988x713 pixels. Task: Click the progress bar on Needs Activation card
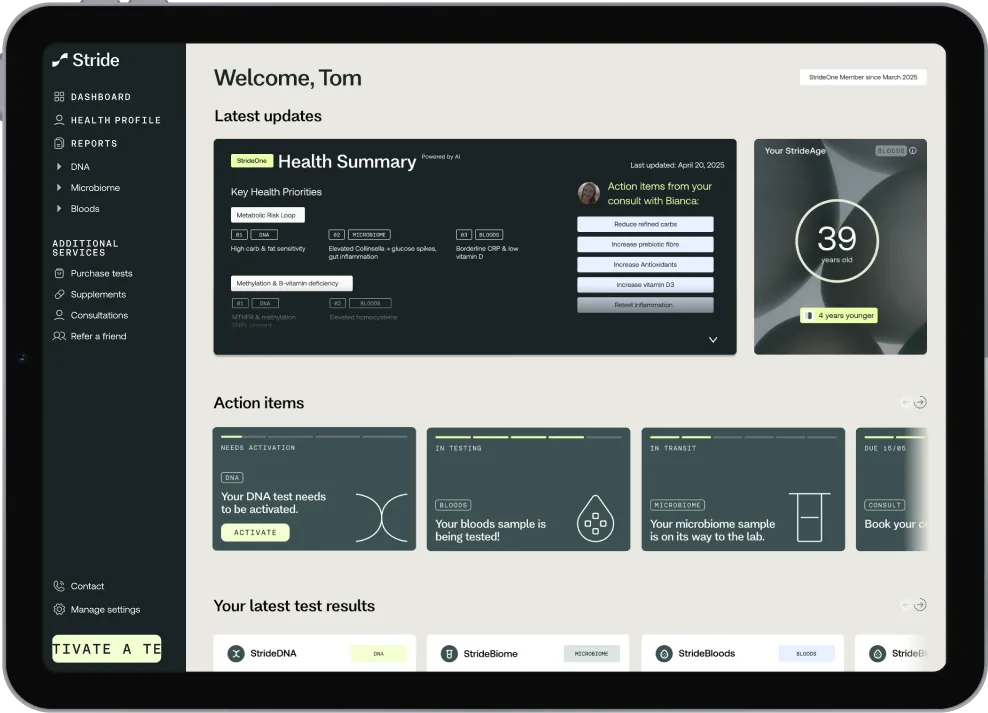coord(314,436)
